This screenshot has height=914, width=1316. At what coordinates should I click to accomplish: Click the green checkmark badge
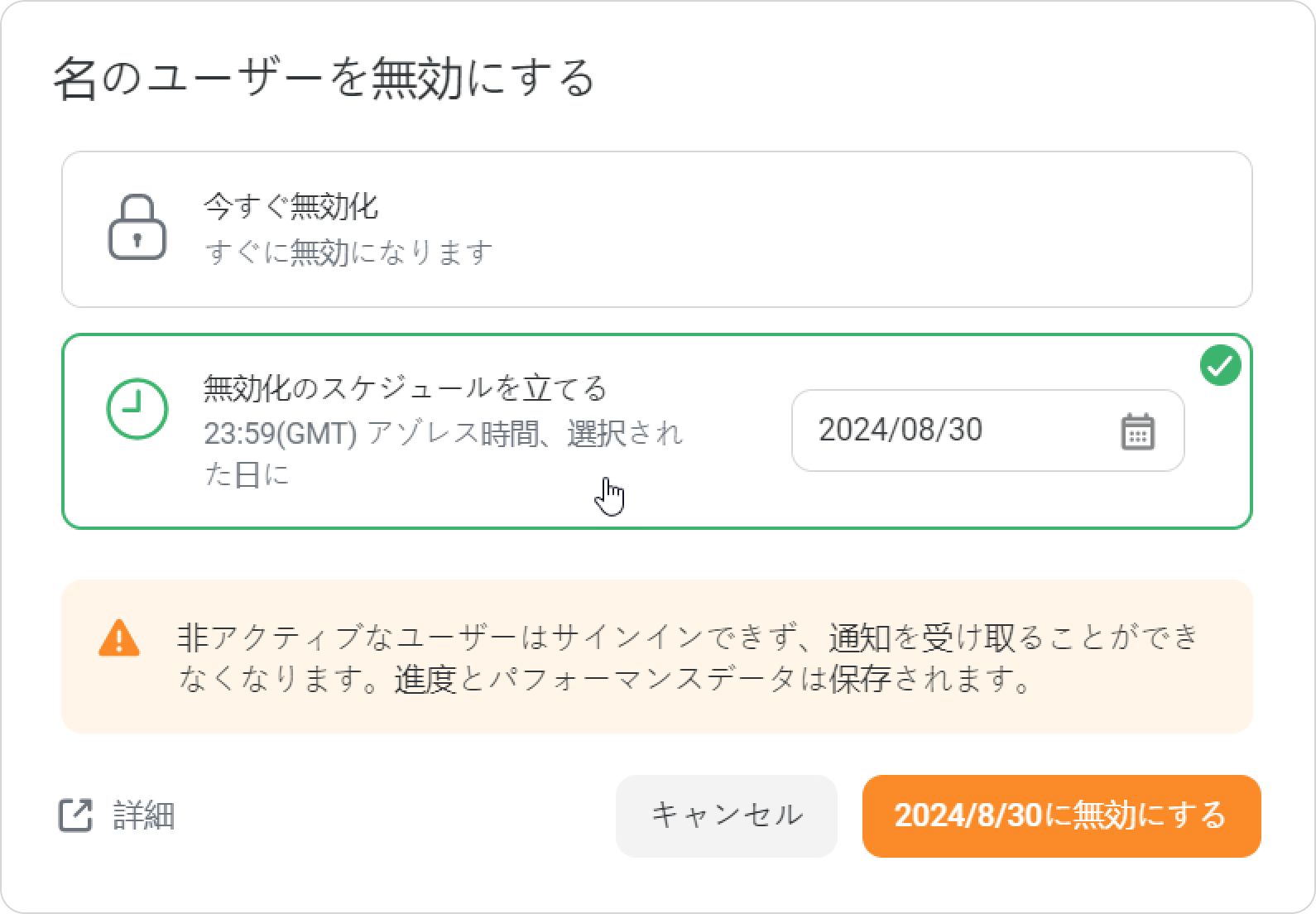pos(1220,366)
